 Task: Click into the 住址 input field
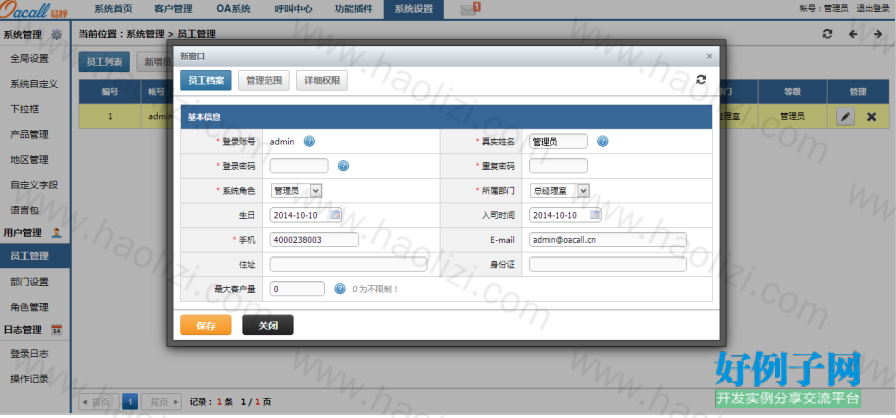coord(349,264)
